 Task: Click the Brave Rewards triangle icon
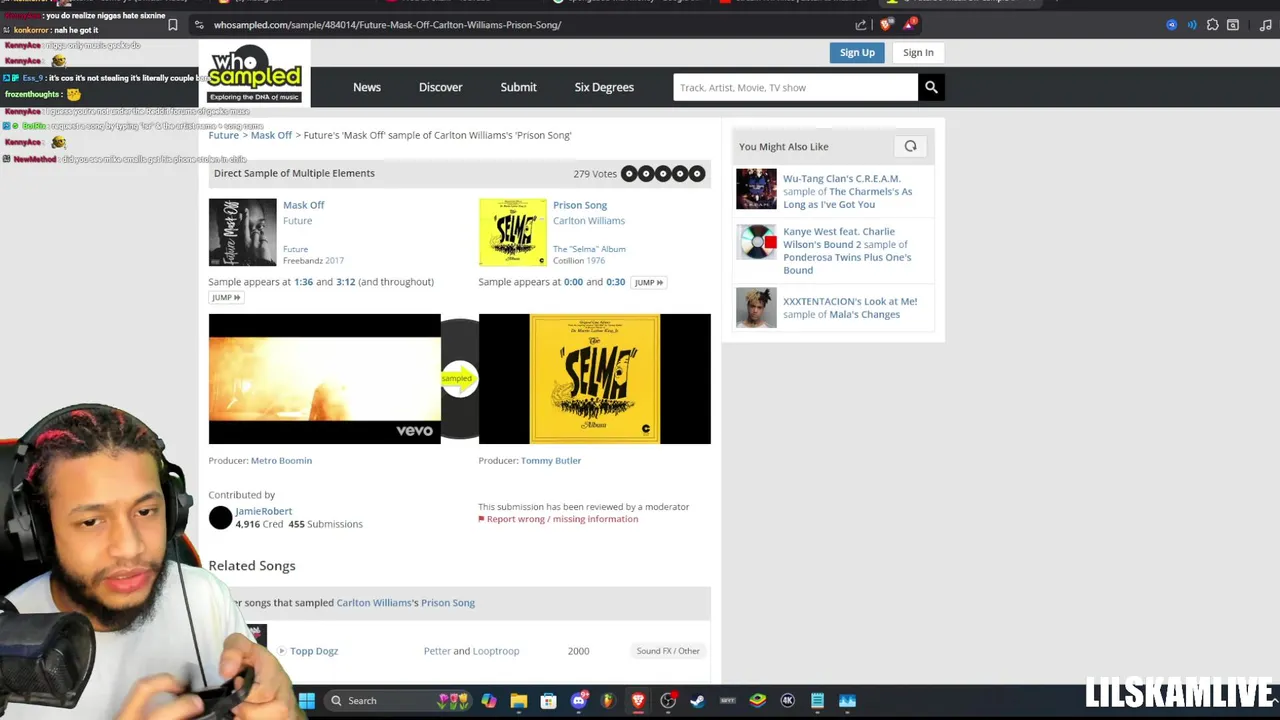click(910, 24)
